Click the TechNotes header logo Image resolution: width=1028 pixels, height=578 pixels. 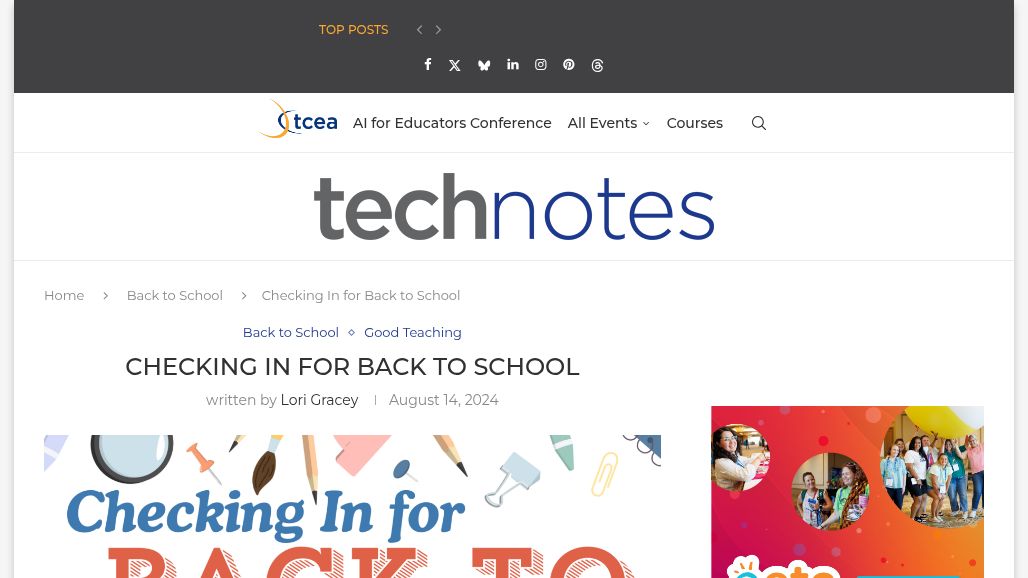(514, 207)
